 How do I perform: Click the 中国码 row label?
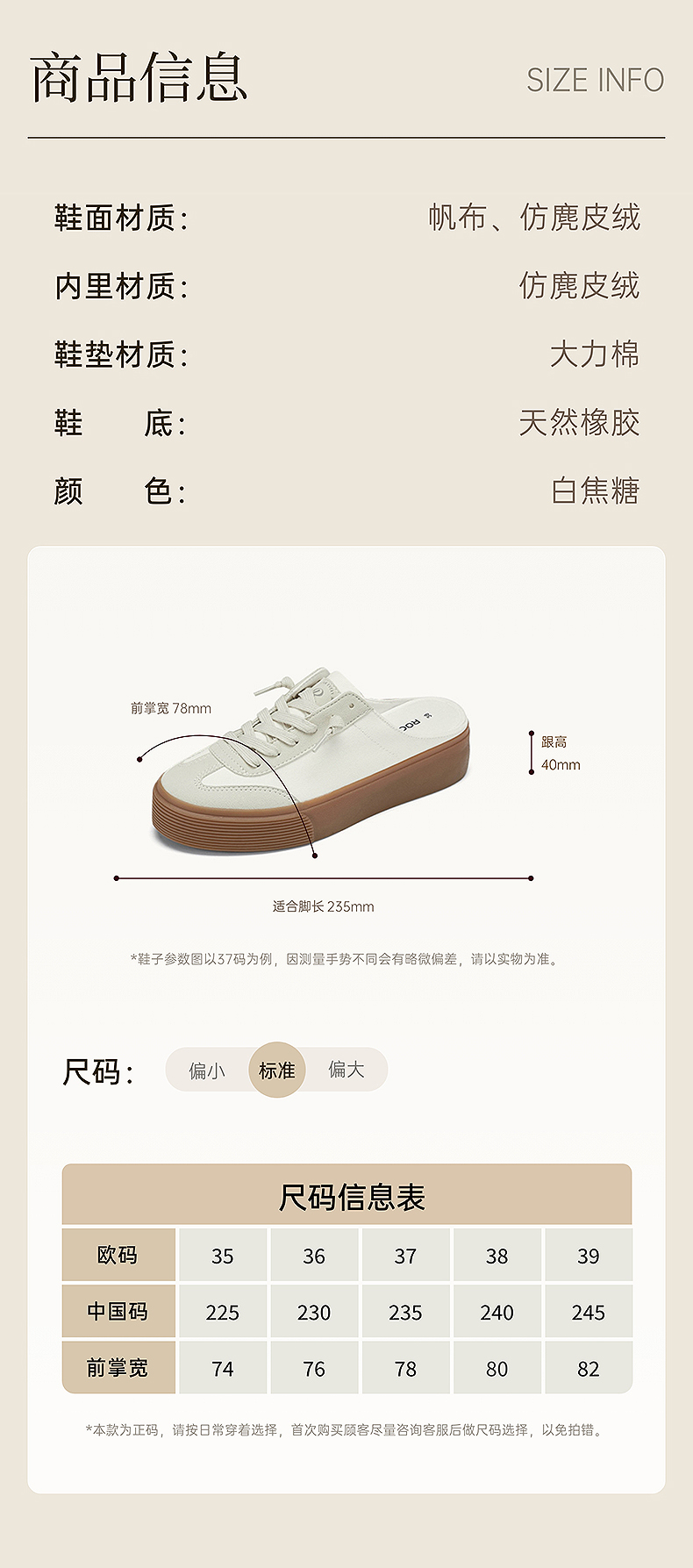[x=118, y=1312]
